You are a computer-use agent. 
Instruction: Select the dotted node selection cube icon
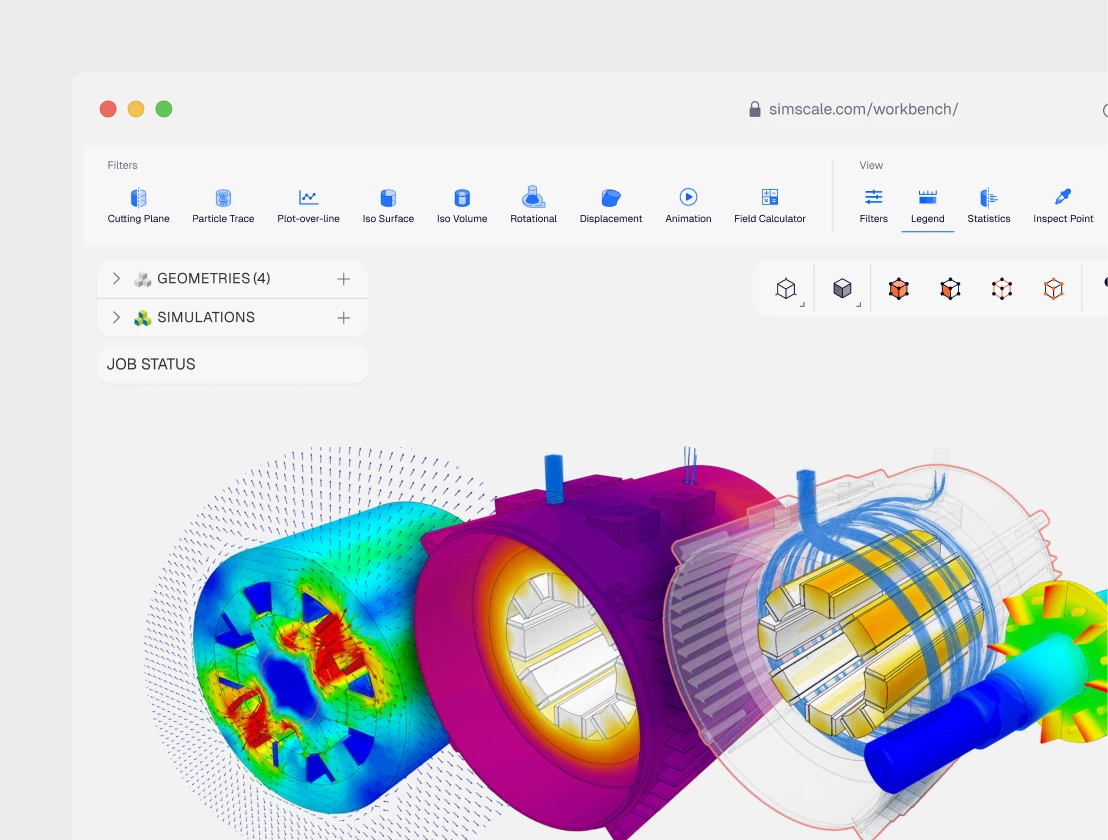[1002, 289]
